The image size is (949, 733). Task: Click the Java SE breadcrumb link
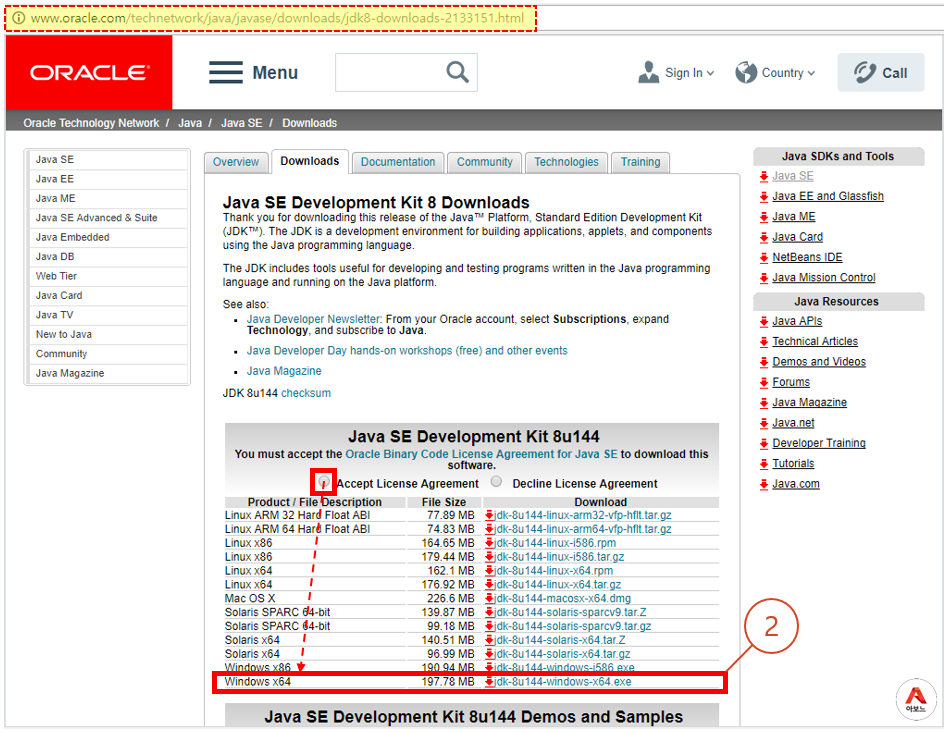[x=241, y=123]
